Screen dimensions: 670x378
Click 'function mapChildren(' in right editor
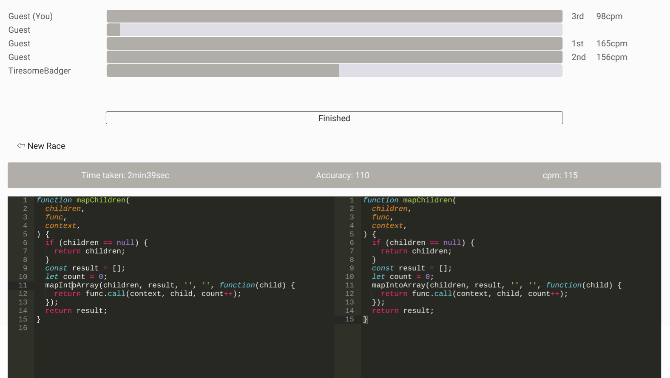click(x=409, y=200)
